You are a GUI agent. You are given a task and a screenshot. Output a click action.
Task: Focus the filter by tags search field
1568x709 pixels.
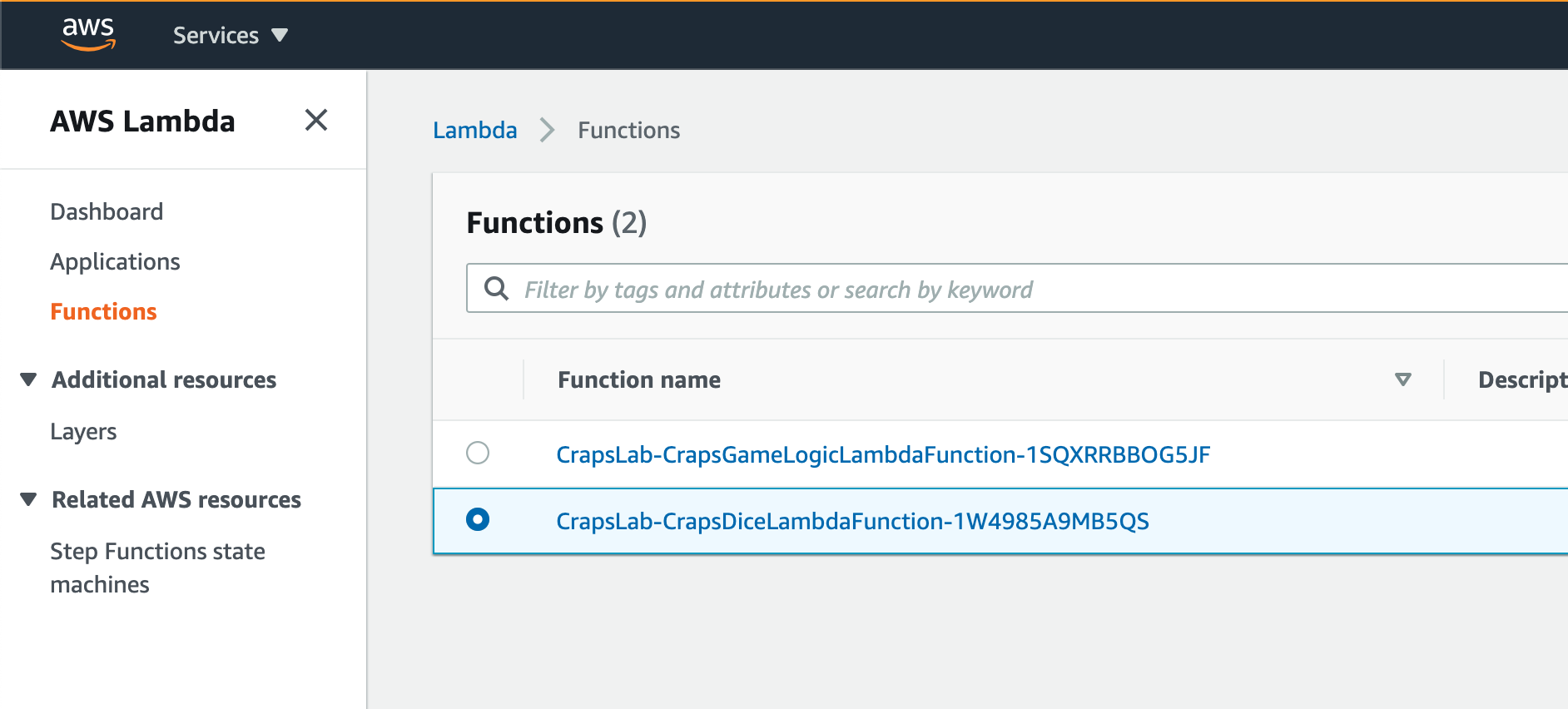pyautogui.click(x=1017, y=289)
